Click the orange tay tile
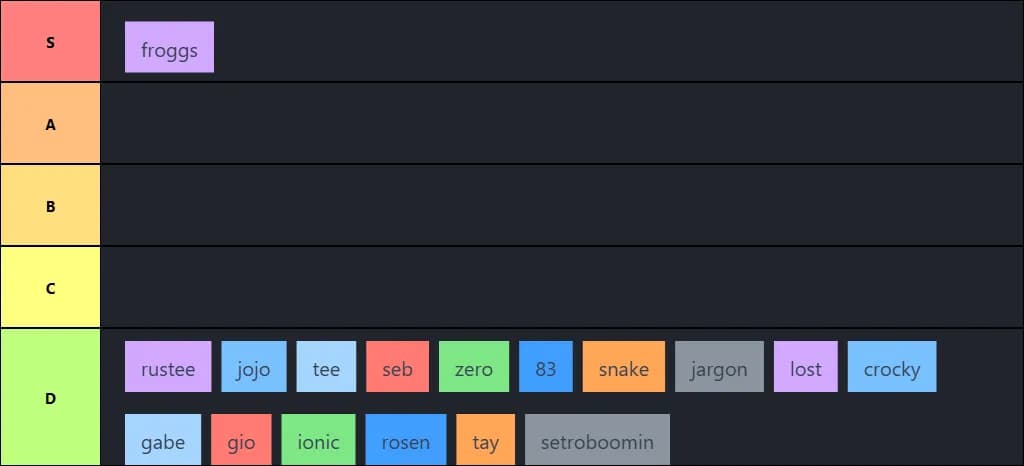The width and height of the screenshot is (1024, 466). [x=486, y=440]
